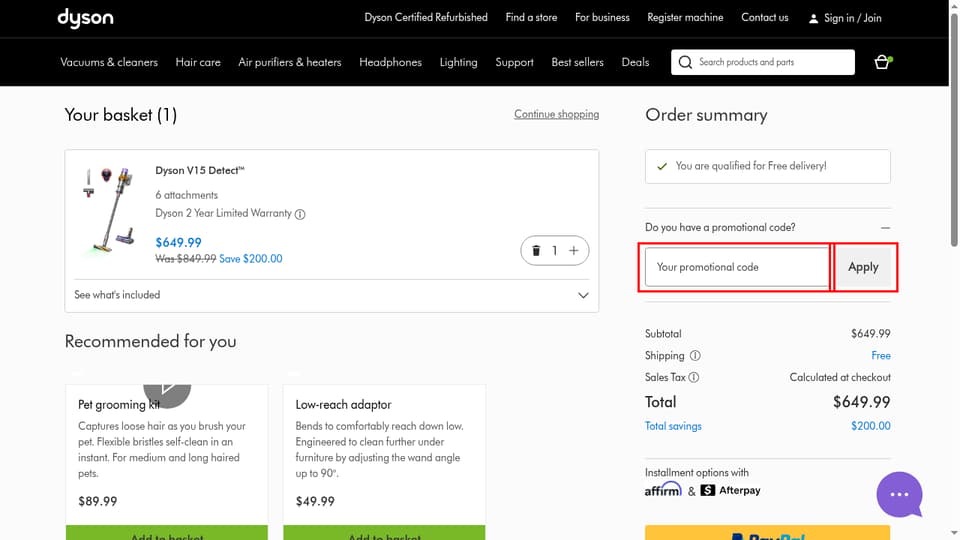Click Register machine link
This screenshot has width=960, height=540.
tap(685, 18)
